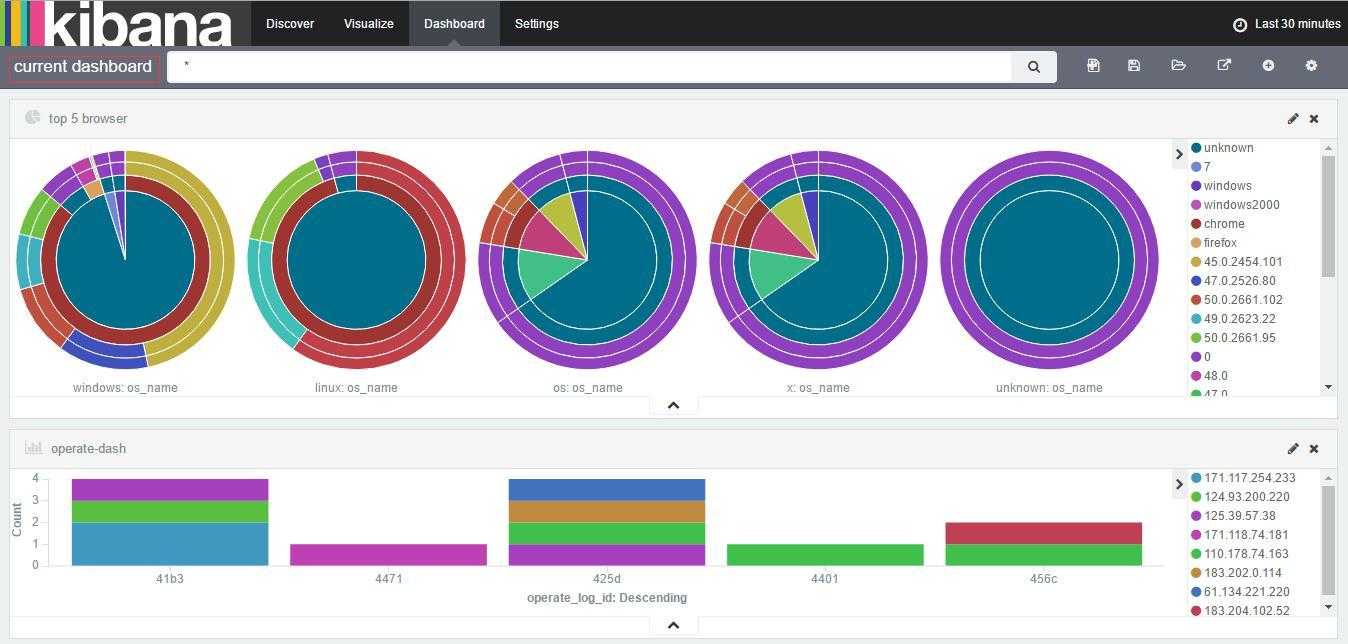Screen dimensions: 1348x644
Task: Click the search magnifier button
Action: (1034, 67)
